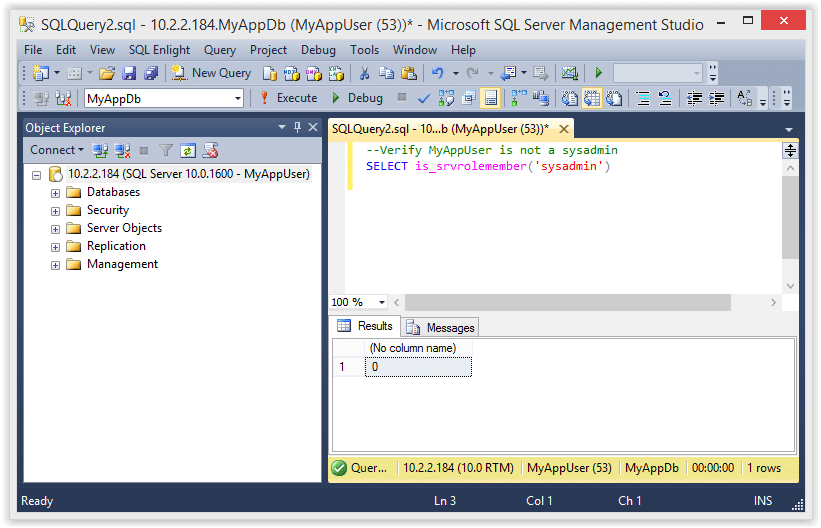821x528 pixels.
Task: Click the Increase Indent icon
Action: (x=716, y=98)
